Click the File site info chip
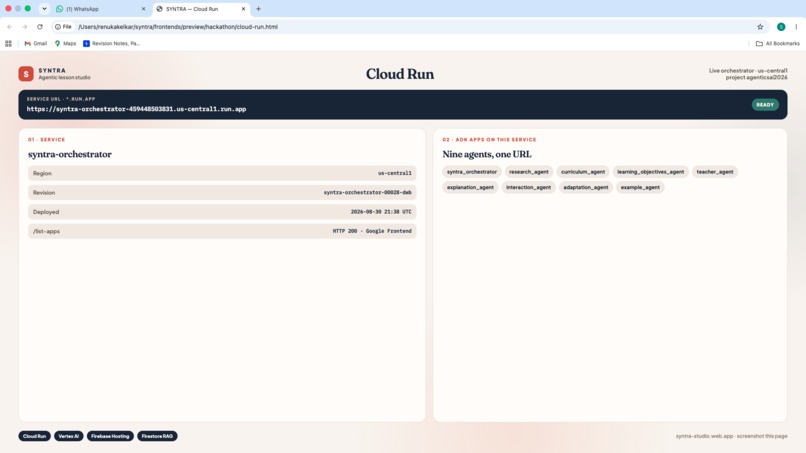The height and width of the screenshot is (453, 806). pyautogui.click(x=63, y=27)
